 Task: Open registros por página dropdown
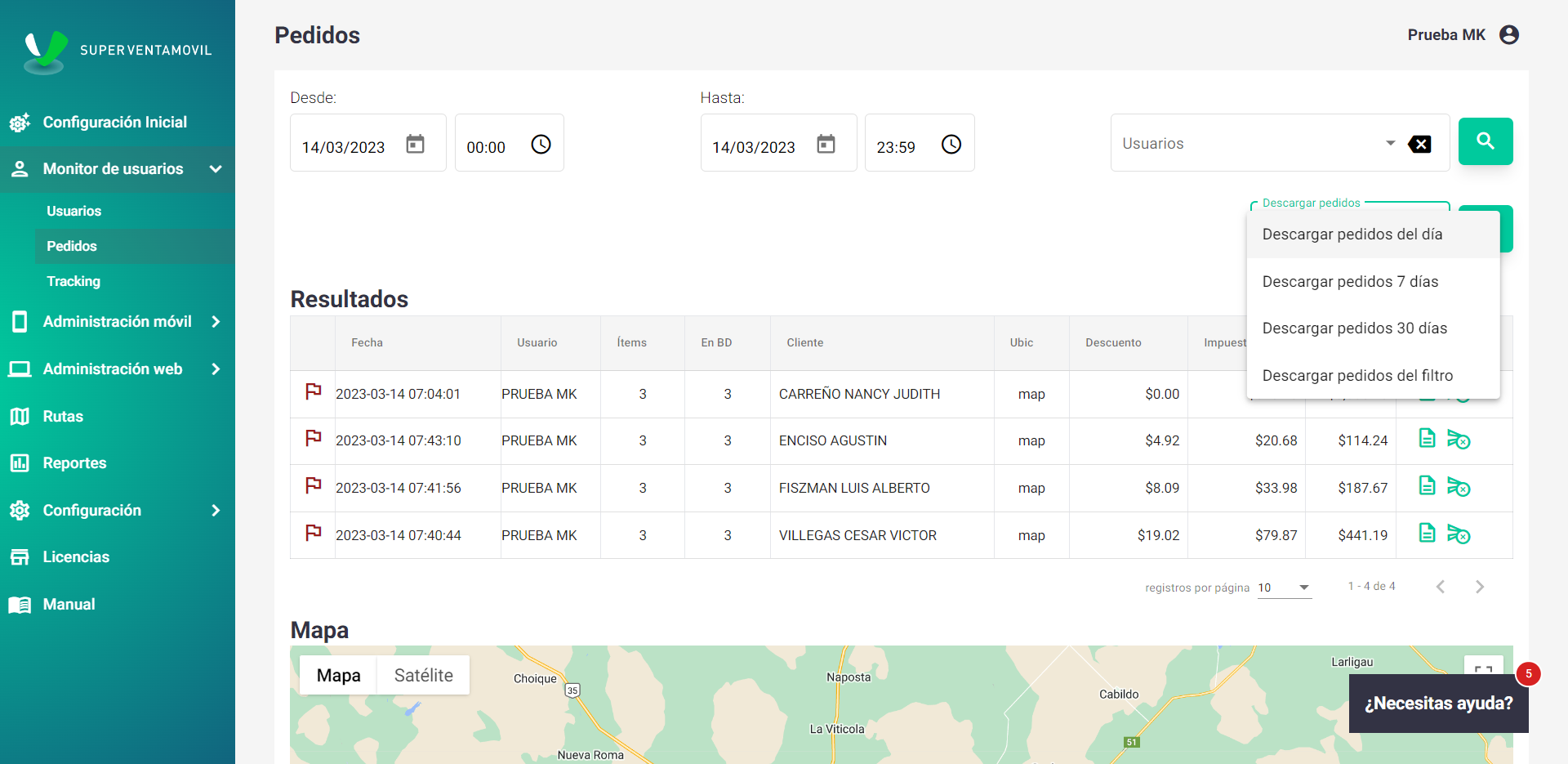pyautogui.click(x=1285, y=588)
